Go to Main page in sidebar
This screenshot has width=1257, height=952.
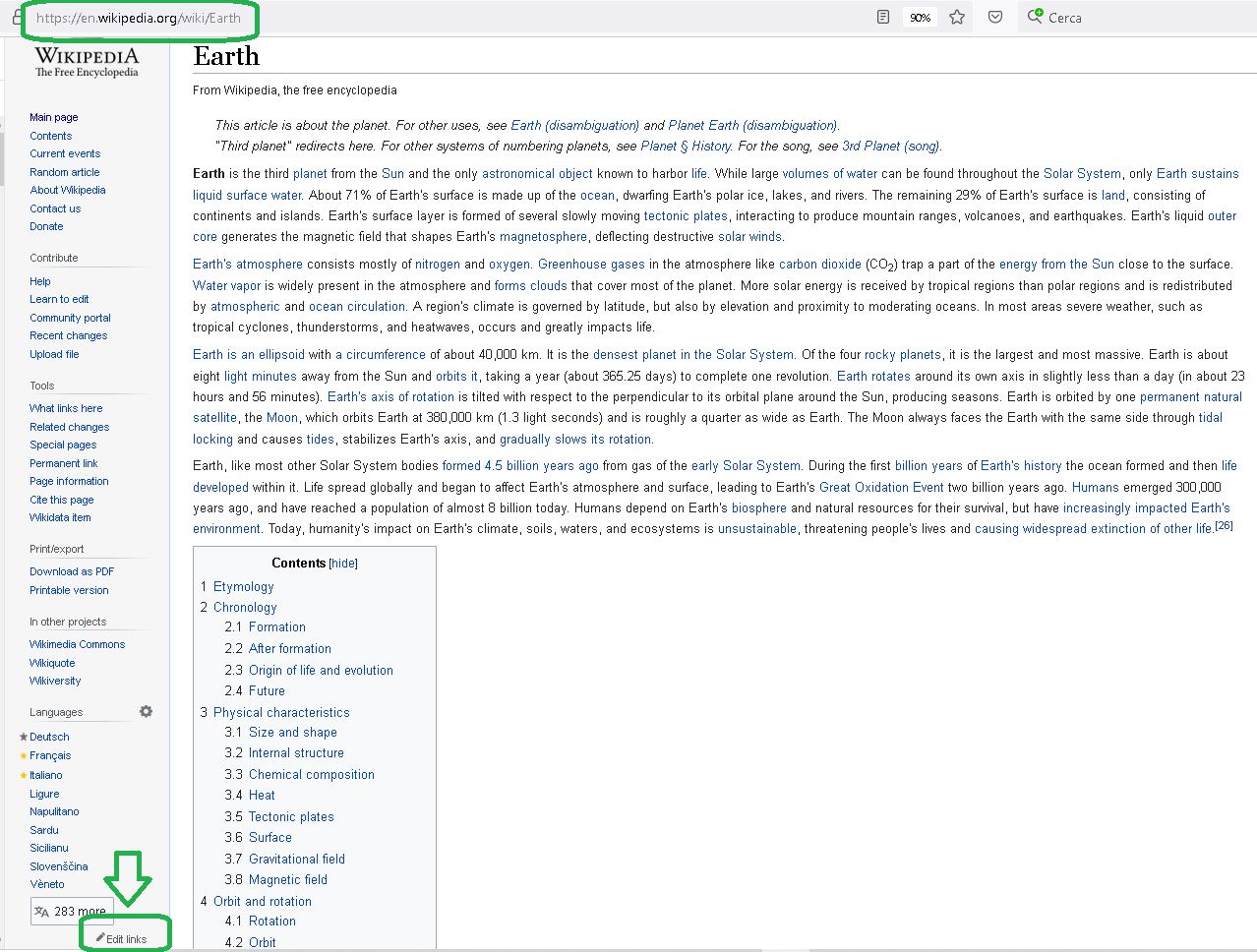[54, 117]
